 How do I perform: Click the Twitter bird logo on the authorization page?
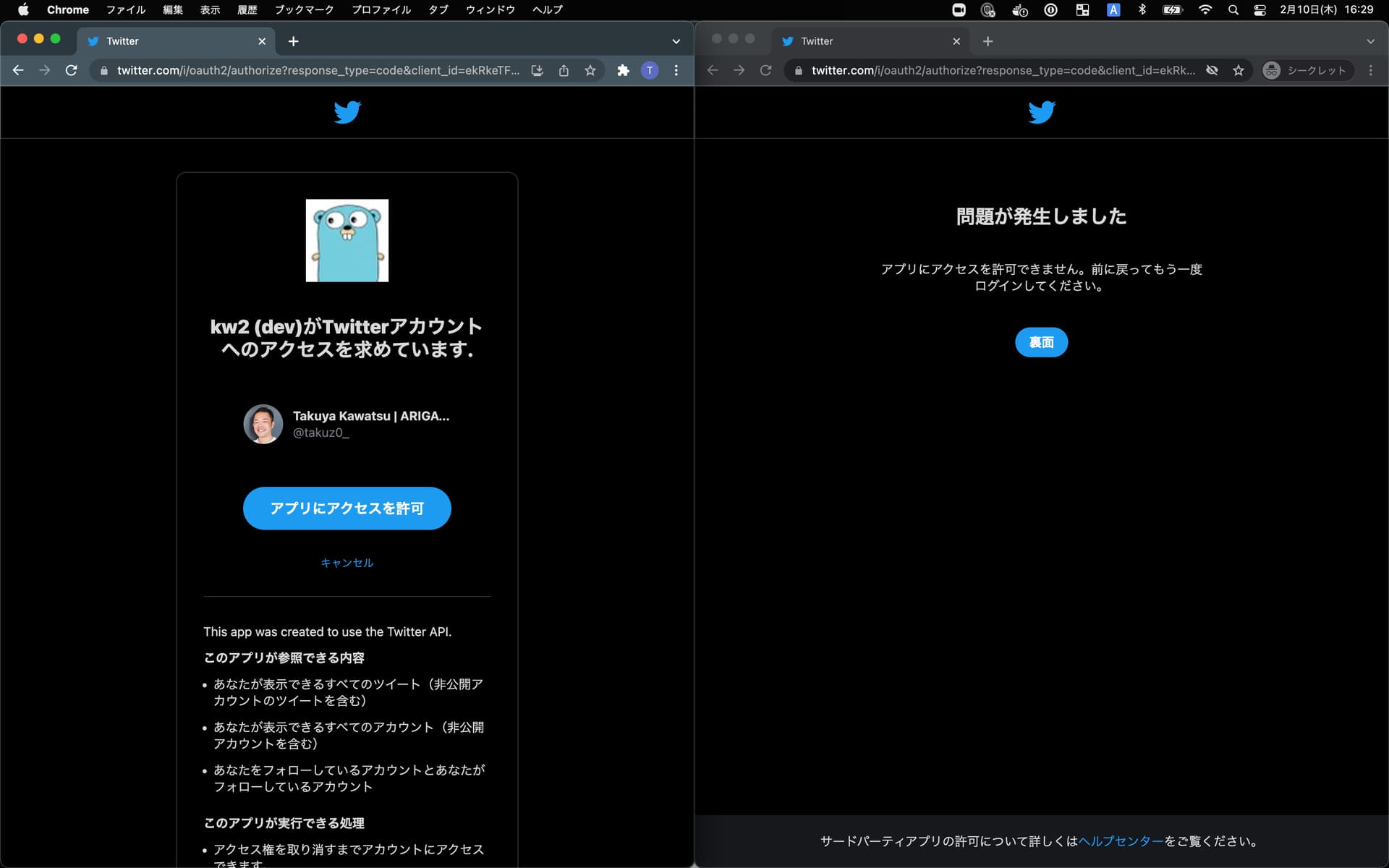(347, 112)
